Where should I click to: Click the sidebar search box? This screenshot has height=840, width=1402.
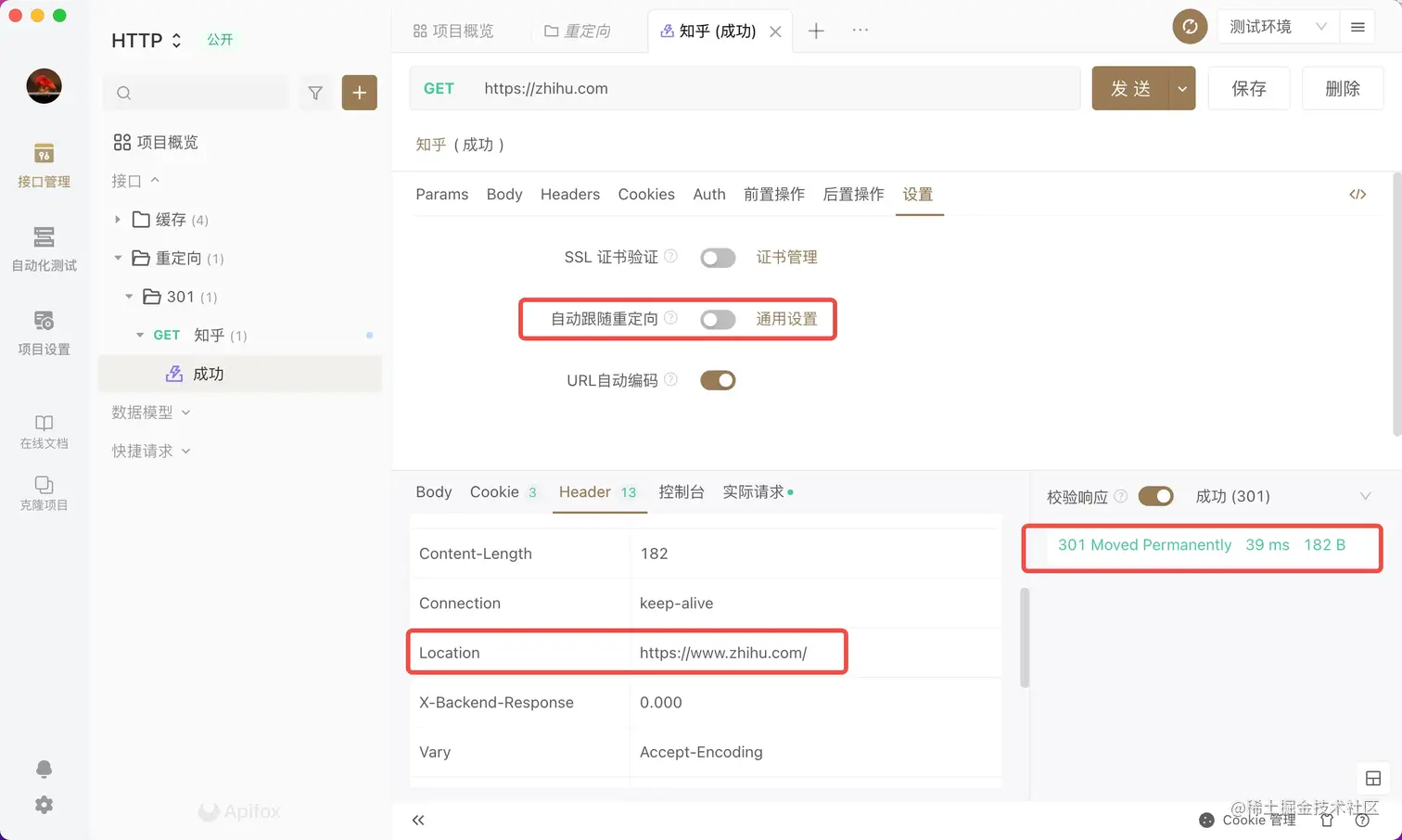click(197, 93)
